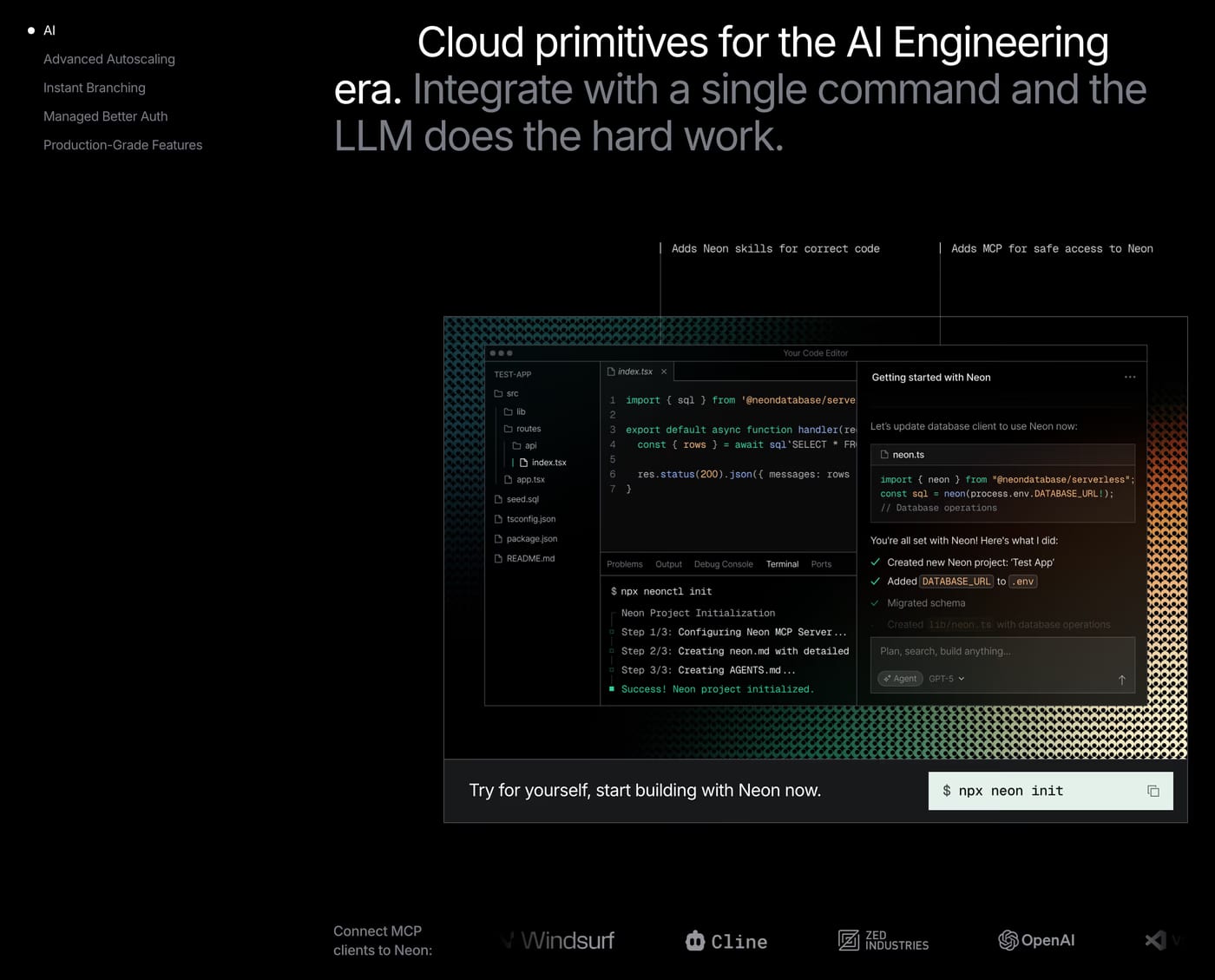
Task: Click the routes folder icon
Action: [x=509, y=429]
